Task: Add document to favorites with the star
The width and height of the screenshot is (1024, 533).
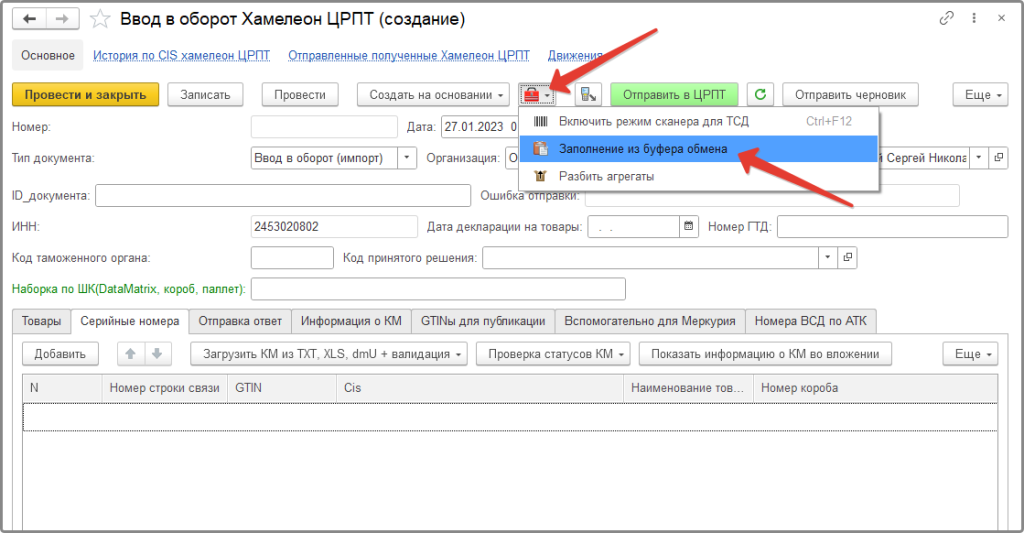Action: 100,19
